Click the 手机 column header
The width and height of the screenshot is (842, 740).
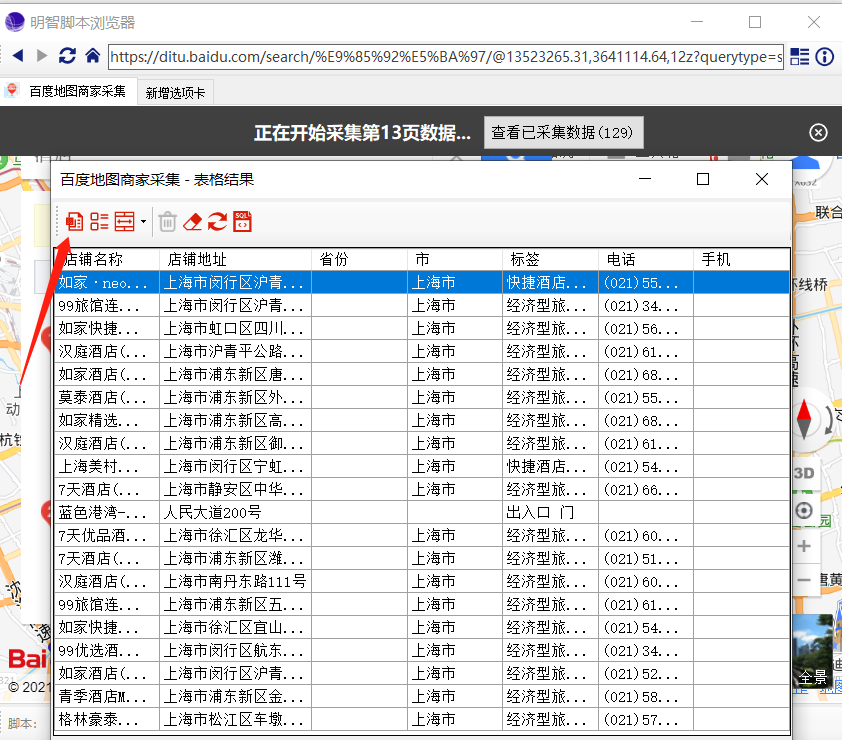point(742,259)
